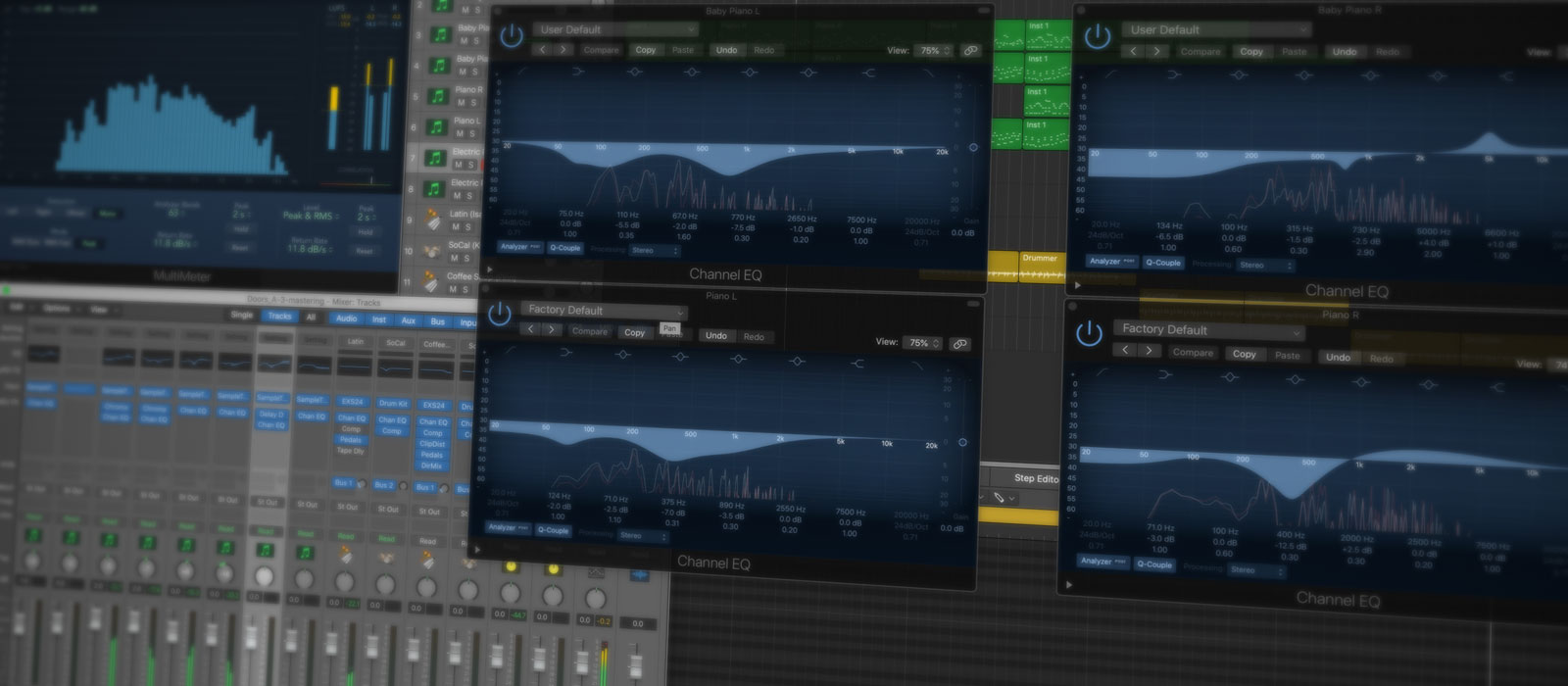Click the Drum Kit instrument slot in mixer
This screenshot has height=686, width=1568.
pyautogui.click(x=393, y=403)
